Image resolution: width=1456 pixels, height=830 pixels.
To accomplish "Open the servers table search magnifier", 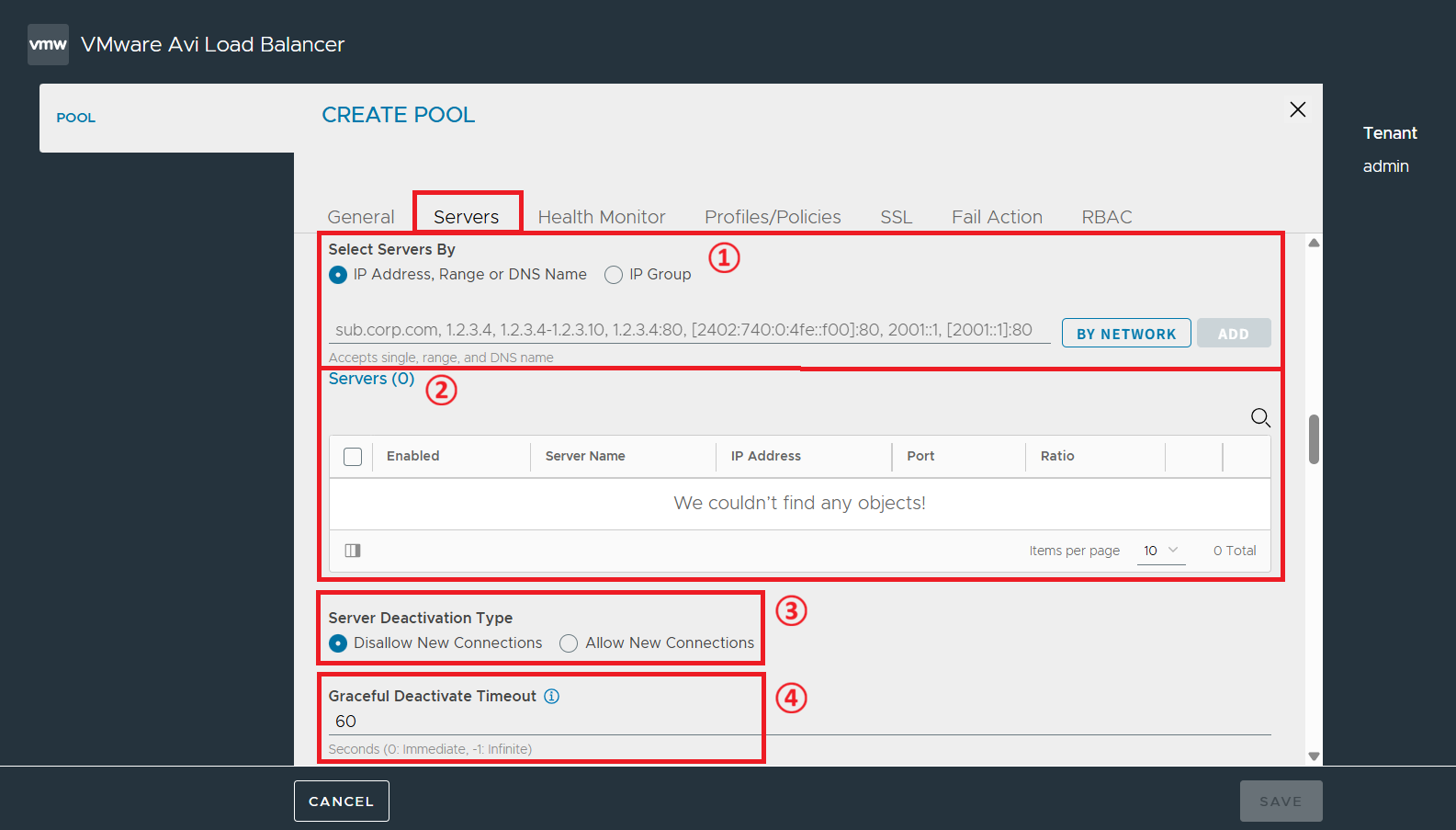I will click(x=1260, y=418).
